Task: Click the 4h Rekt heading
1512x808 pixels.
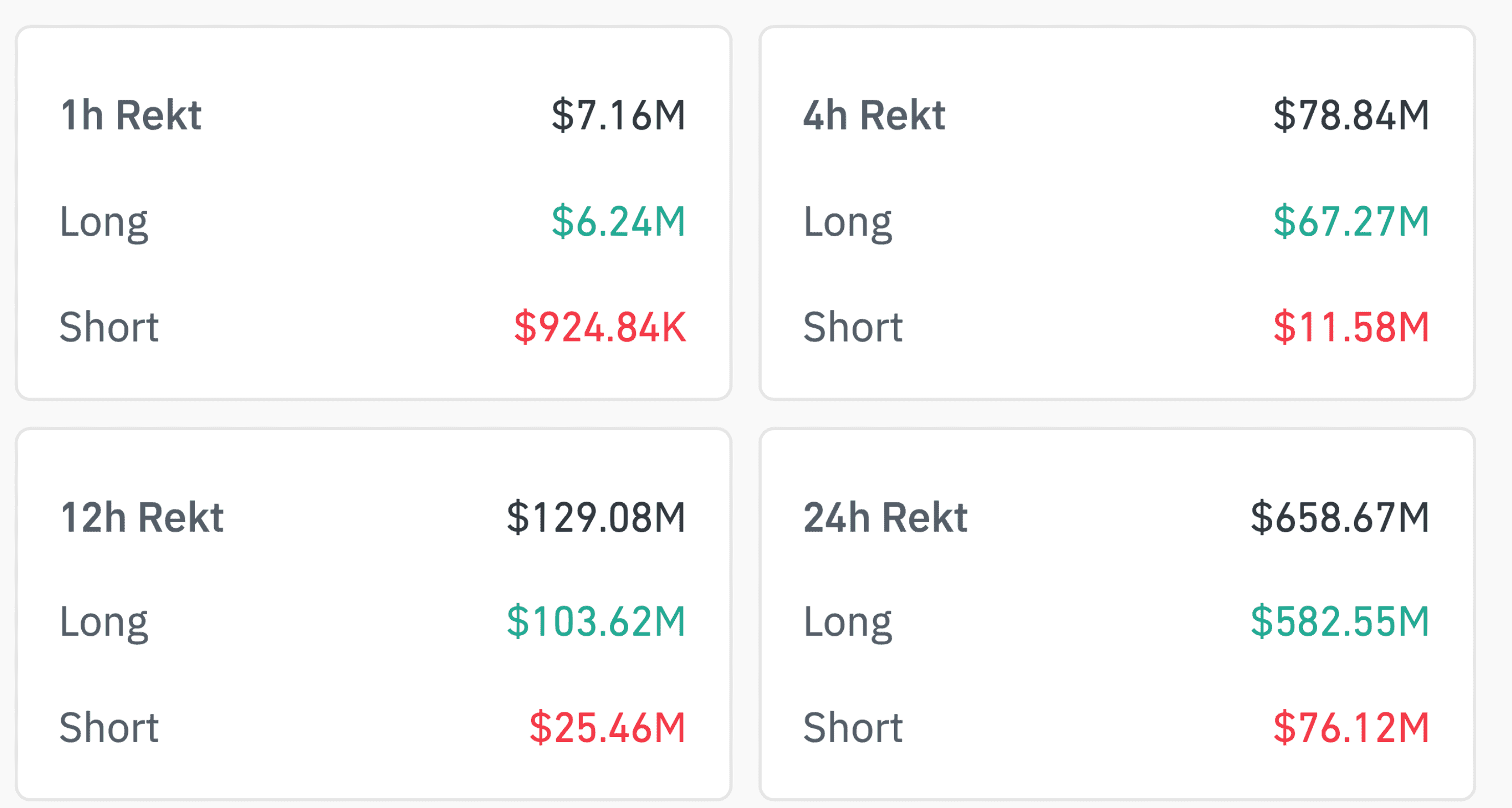Action: pyautogui.click(x=874, y=115)
